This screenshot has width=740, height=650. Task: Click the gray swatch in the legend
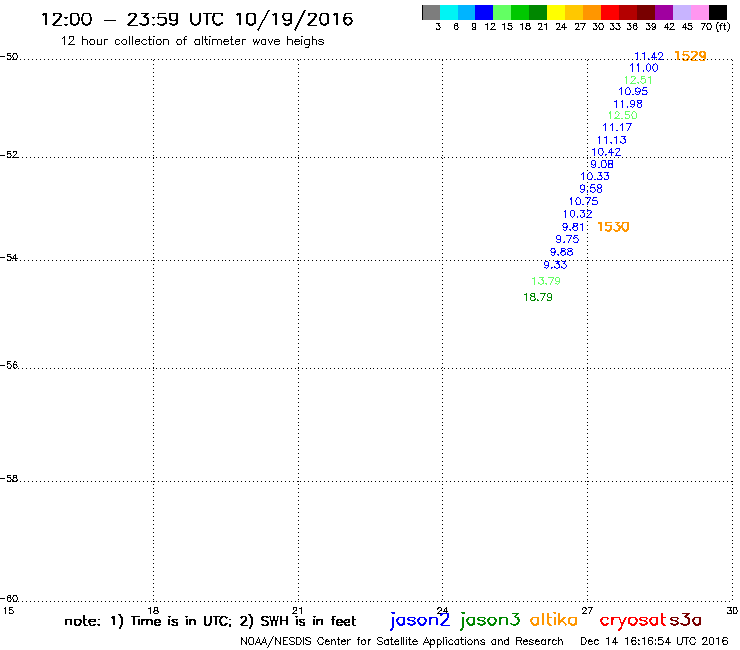click(x=431, y=12)
